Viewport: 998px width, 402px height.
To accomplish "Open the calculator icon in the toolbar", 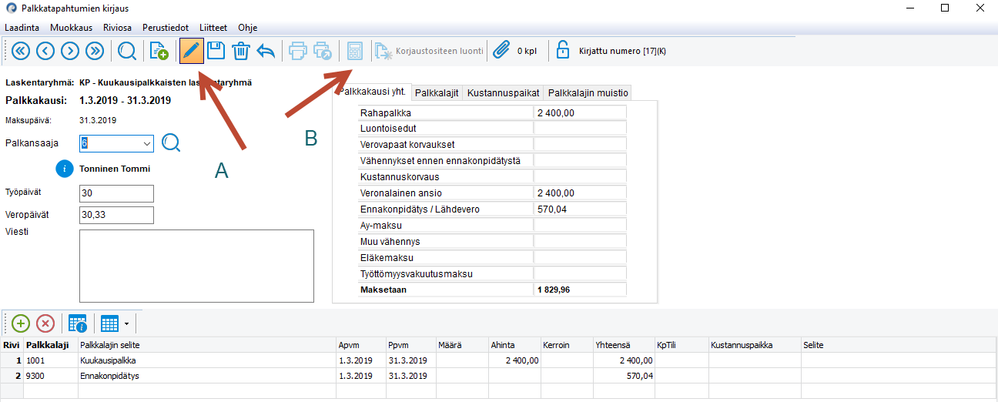I will (x=355, y=51).
